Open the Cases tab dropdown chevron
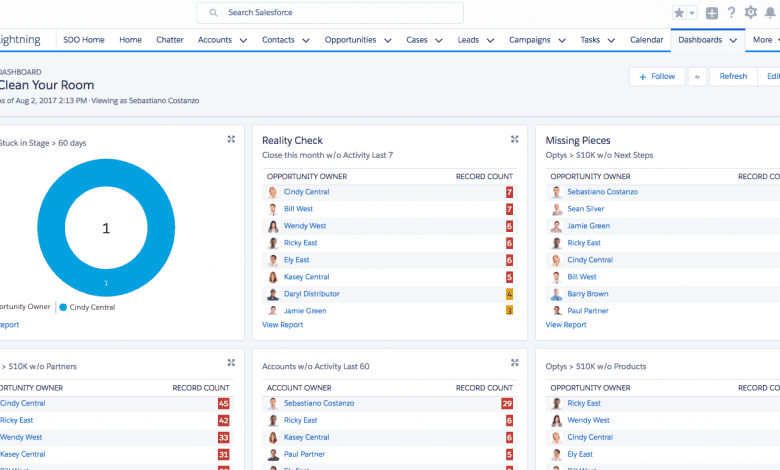Viewport: 780px width, 470px height. tap(439, 40)
